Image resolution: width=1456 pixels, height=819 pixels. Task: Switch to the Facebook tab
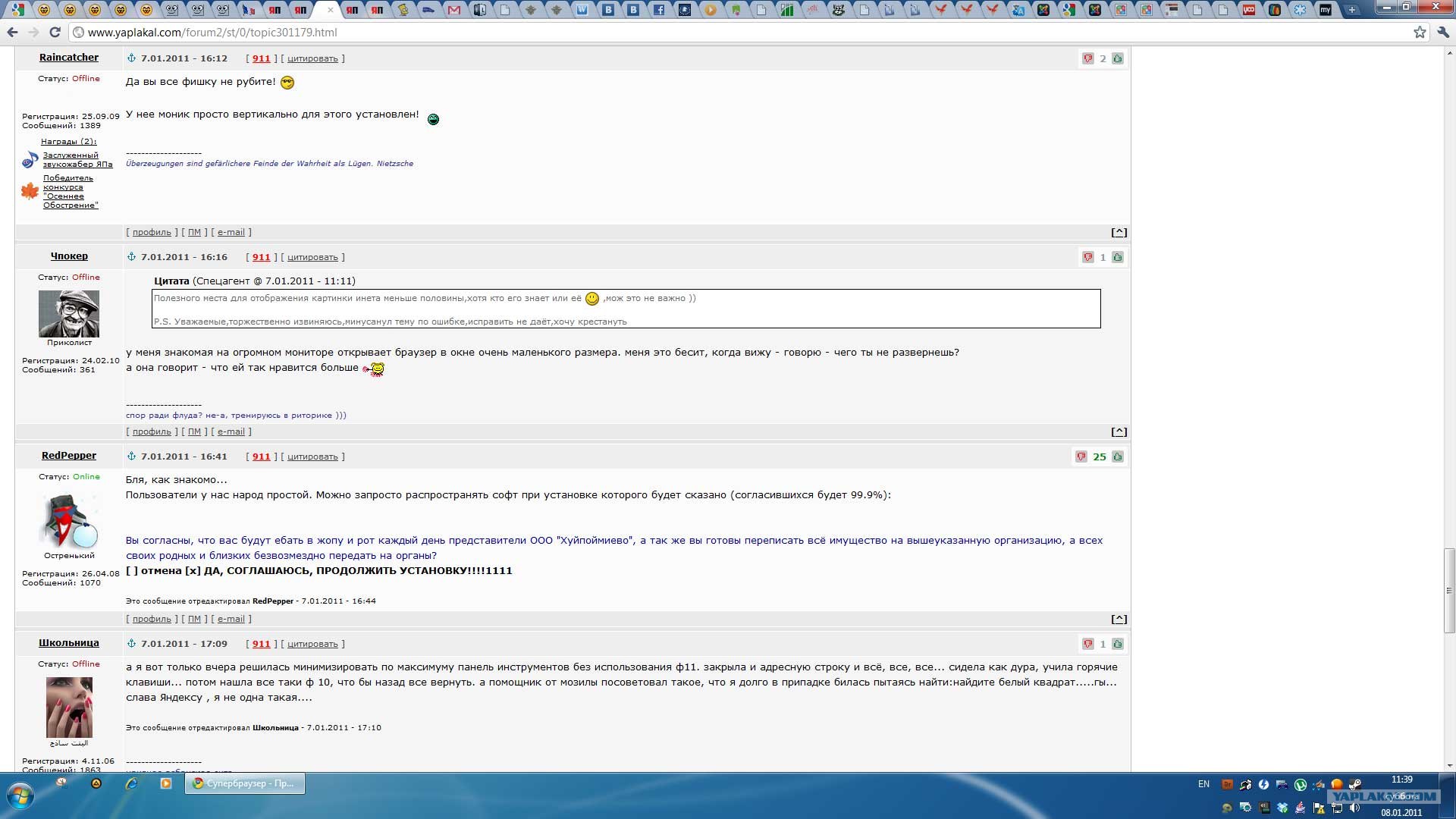[x=659, y=10]
